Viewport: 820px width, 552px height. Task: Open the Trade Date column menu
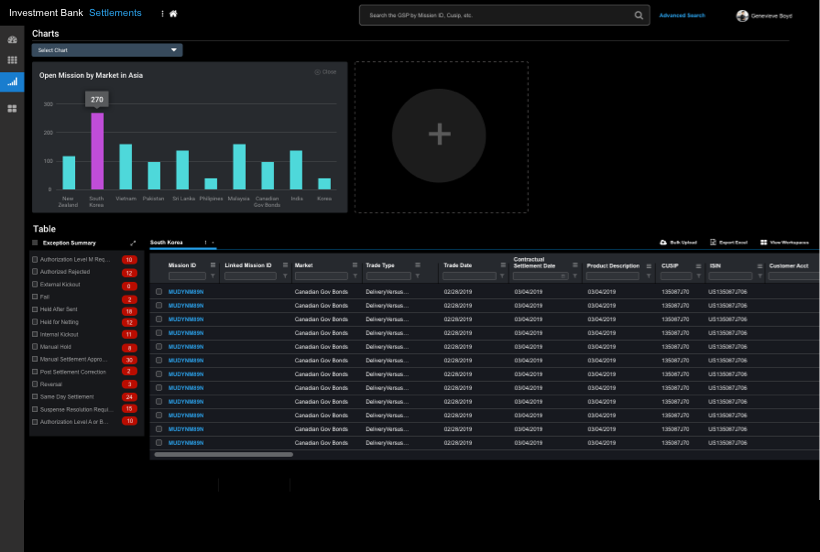[x=502, y=265]
